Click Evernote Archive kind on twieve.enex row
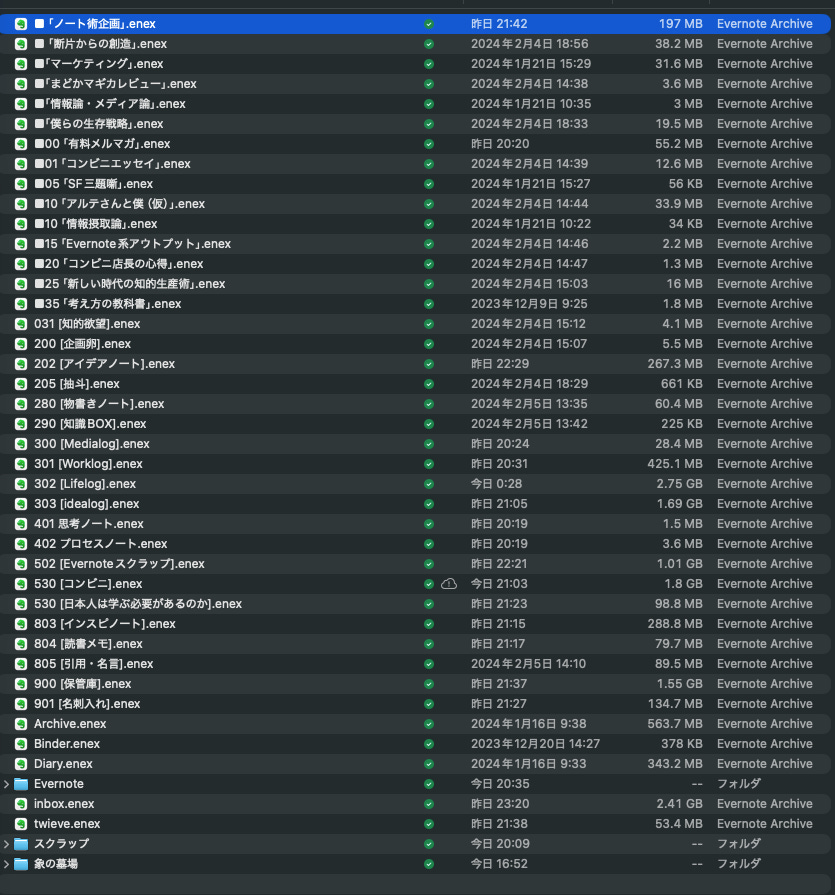The width and height of the screenshot is (835, 895). (x=765, y=824)
